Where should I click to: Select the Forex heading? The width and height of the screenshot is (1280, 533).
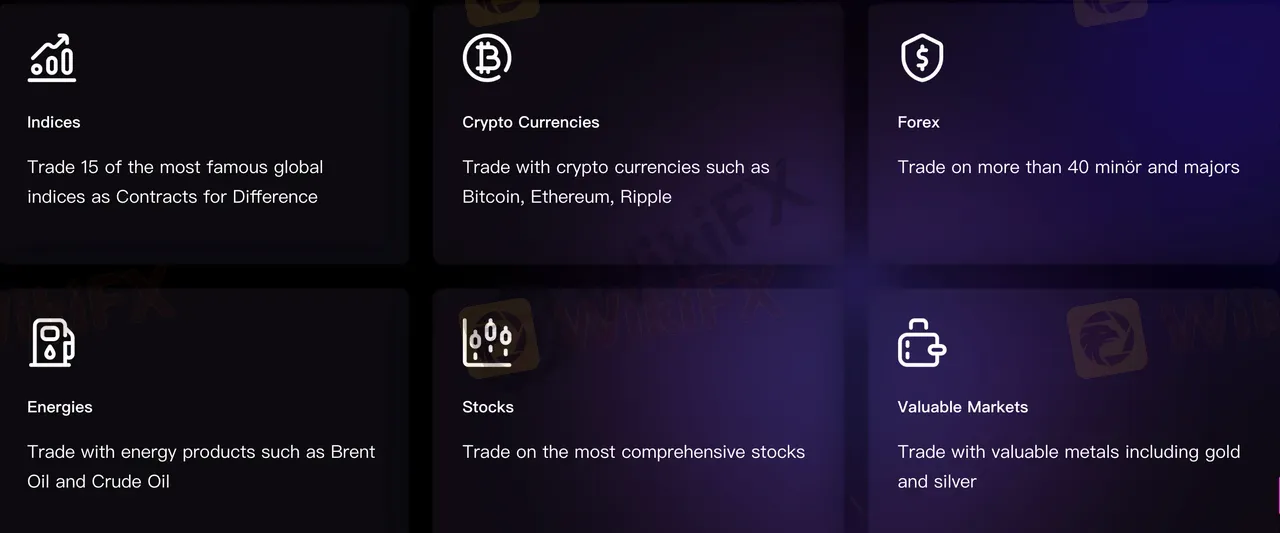click(x=919, y=122)
